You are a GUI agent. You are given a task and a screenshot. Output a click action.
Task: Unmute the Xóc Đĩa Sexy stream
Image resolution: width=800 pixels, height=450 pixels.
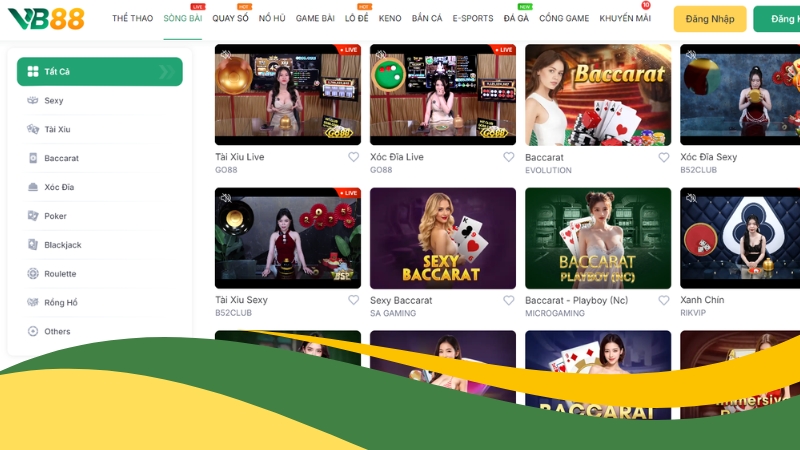click(691, 55)
